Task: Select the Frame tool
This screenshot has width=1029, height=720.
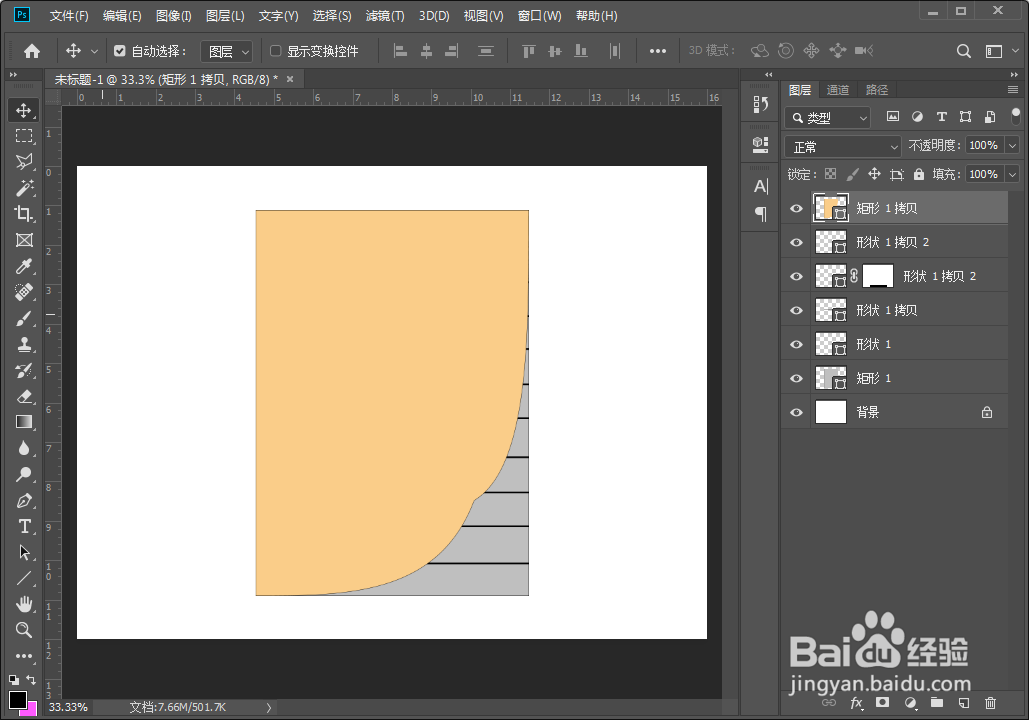Action: pyautogui.click(x=24, y=240)
